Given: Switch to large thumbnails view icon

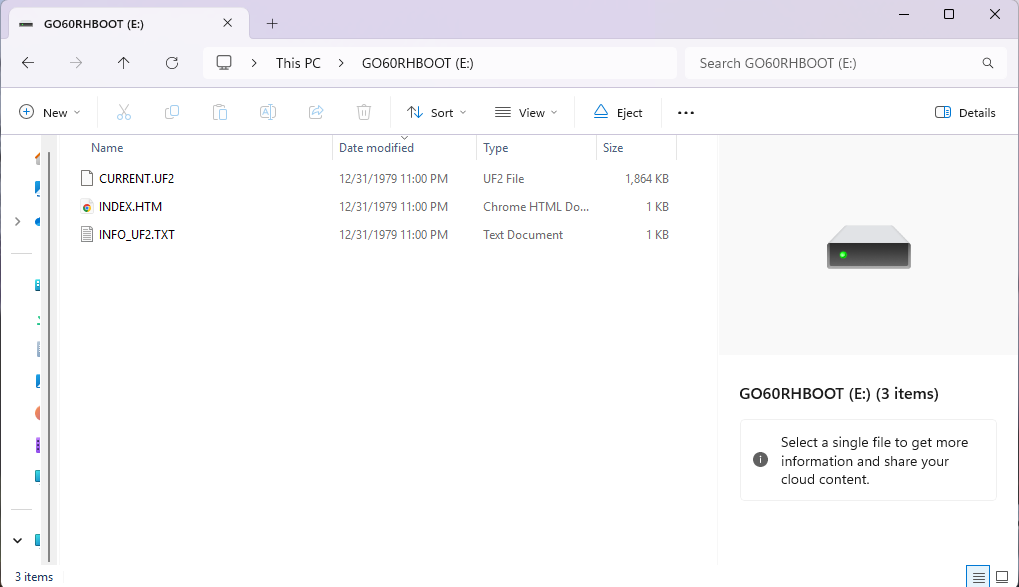Looking at the screenshot, I should (x=1002, y=577).
